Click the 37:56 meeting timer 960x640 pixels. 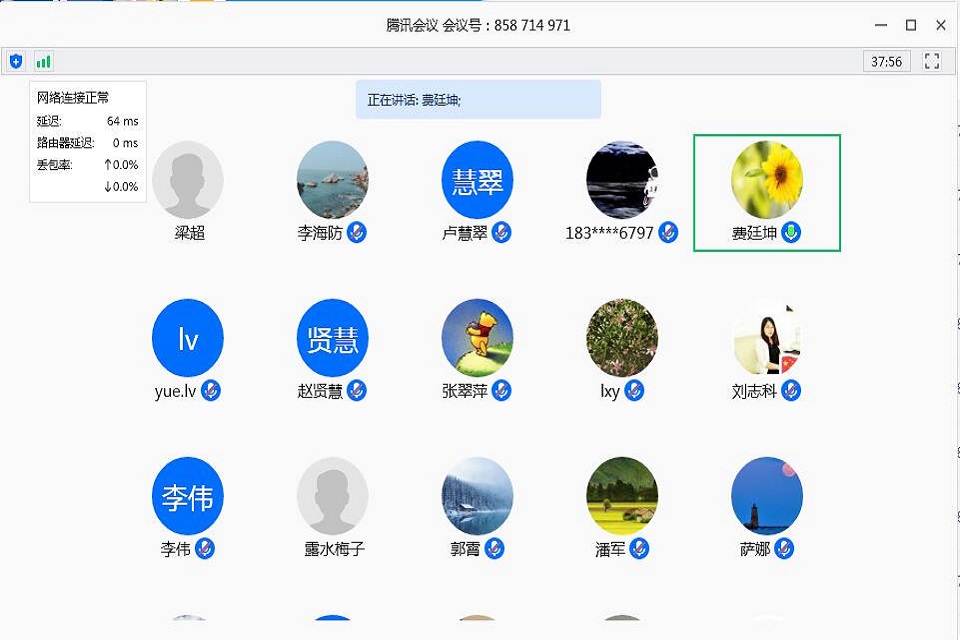pyautogui.click(x=887, y=61)
